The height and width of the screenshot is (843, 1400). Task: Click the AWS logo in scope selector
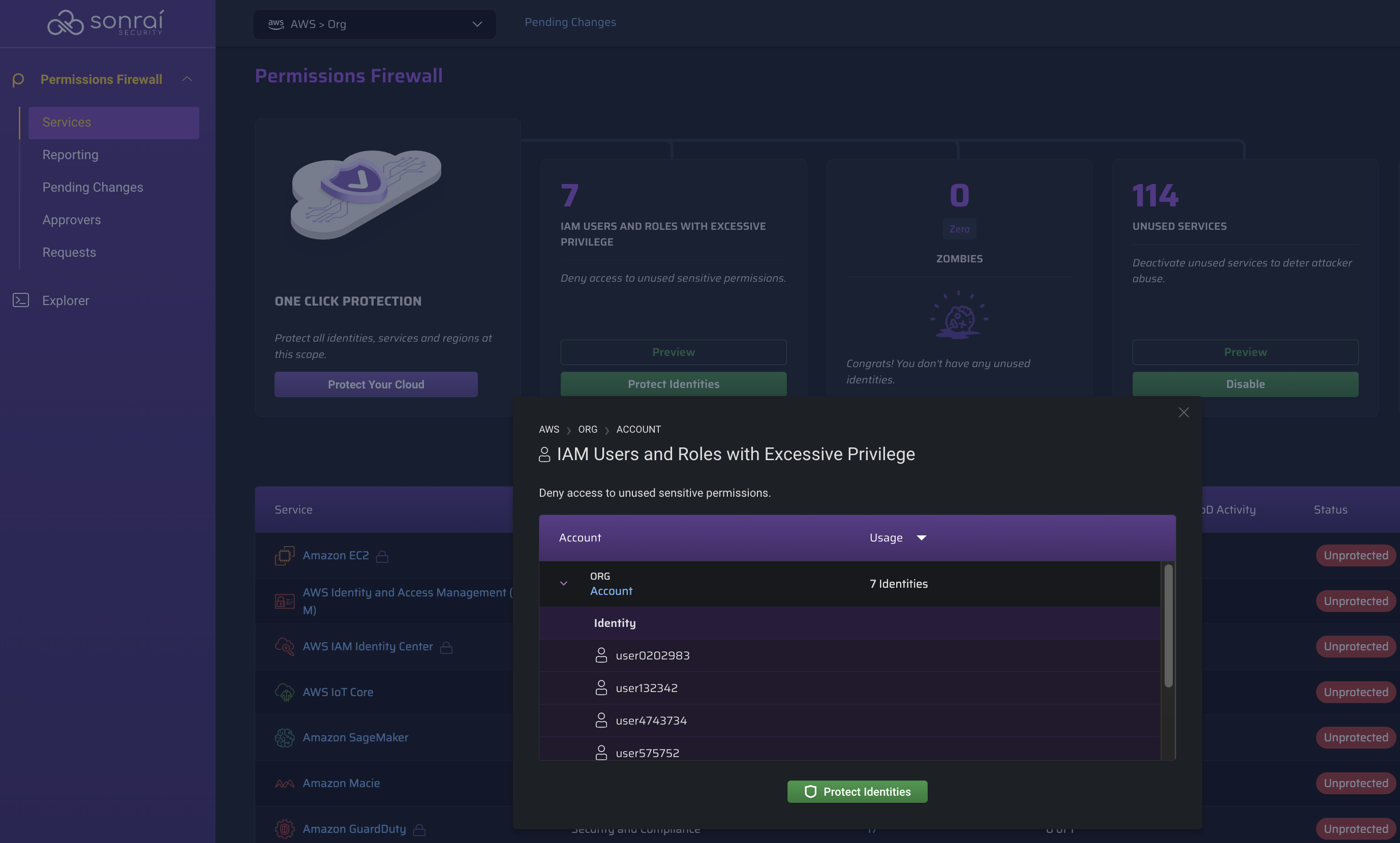pyautogui.click(x=276, y=24)
